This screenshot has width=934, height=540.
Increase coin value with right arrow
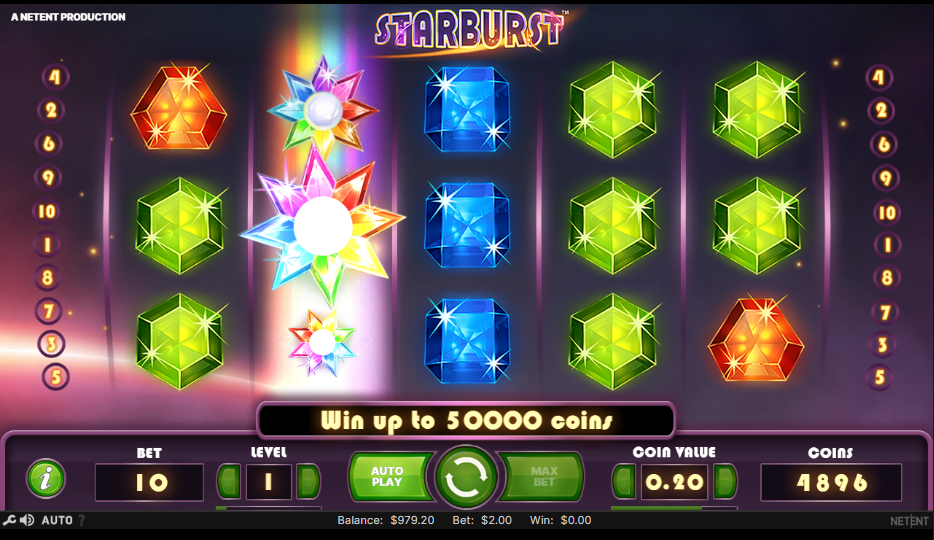tap(725, 481)
